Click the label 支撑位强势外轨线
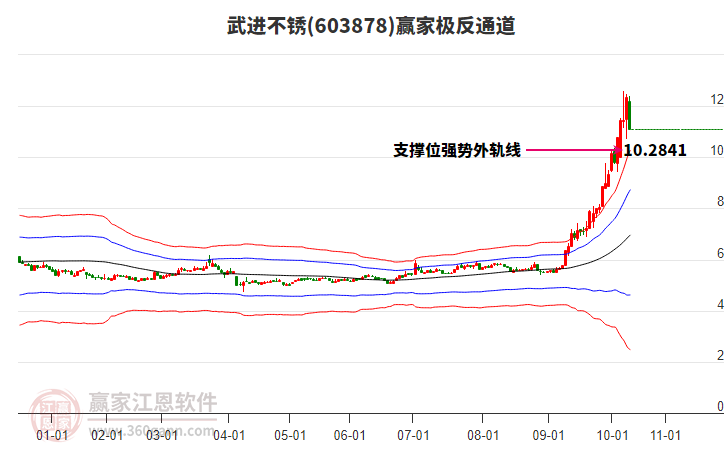Screen dimensions: 726x450 tap(457, 150)
